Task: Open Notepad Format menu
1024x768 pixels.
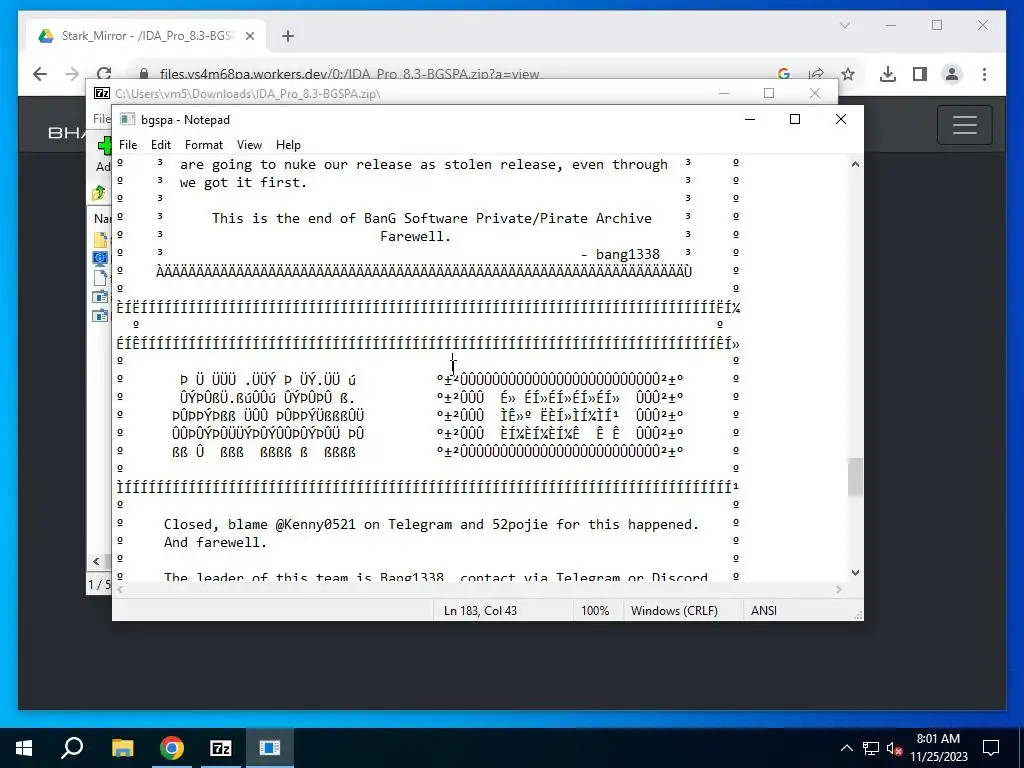Action: pos(204,145)
